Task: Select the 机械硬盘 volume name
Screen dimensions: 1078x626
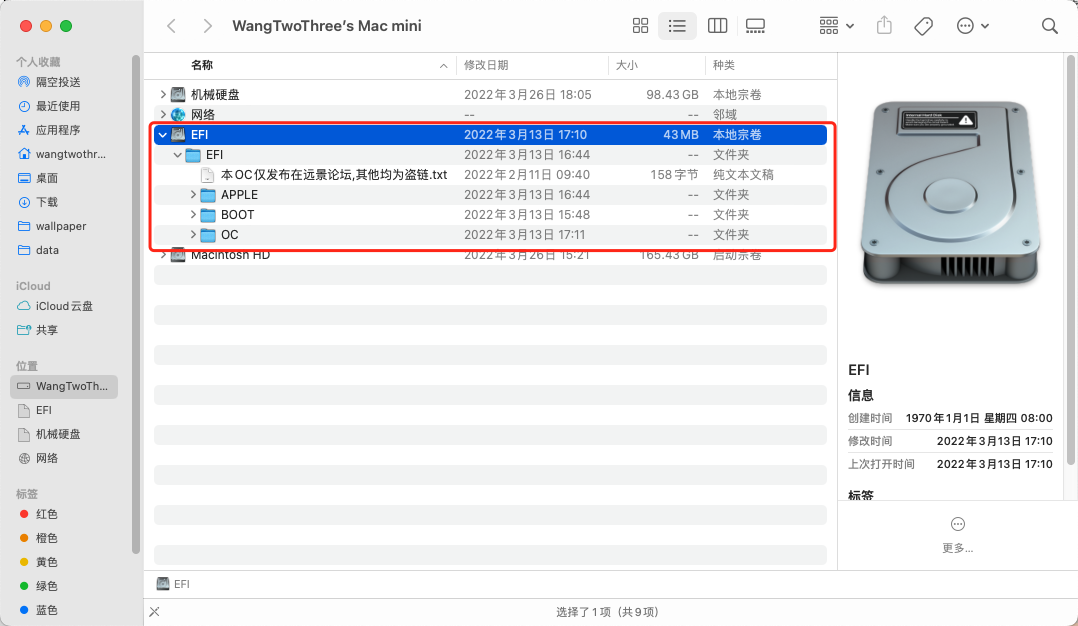Action: click(x=215, y=94)
